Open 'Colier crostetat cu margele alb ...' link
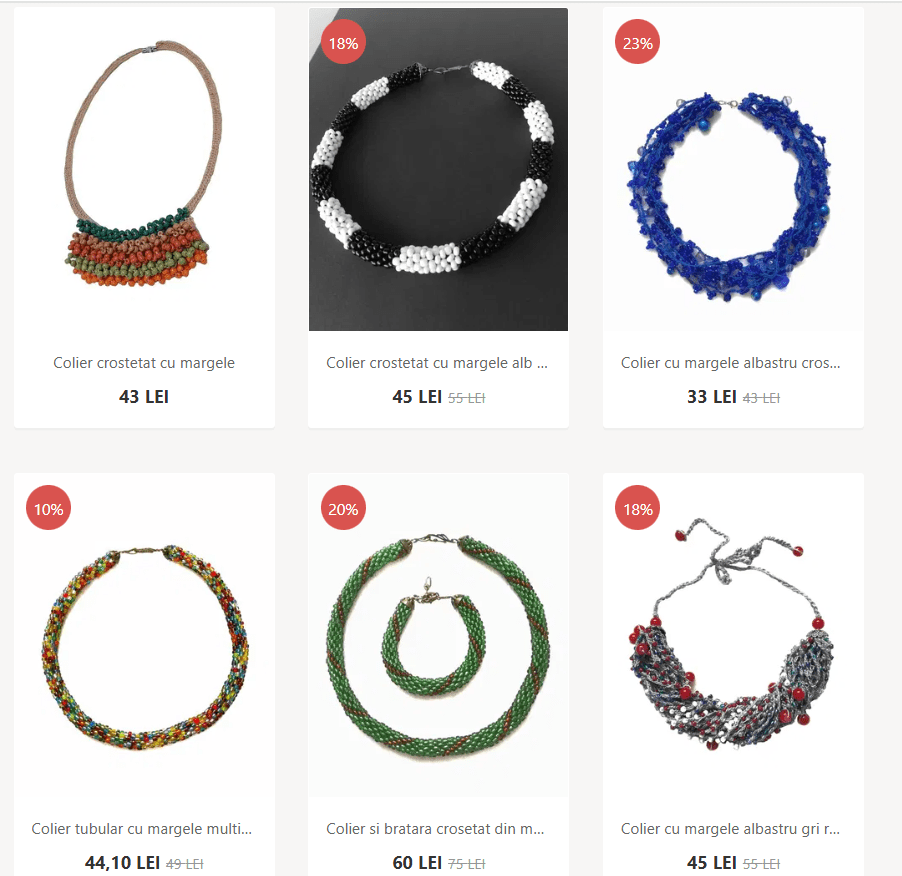The width and height of the screenshot is (902, 876). (437, 363)
